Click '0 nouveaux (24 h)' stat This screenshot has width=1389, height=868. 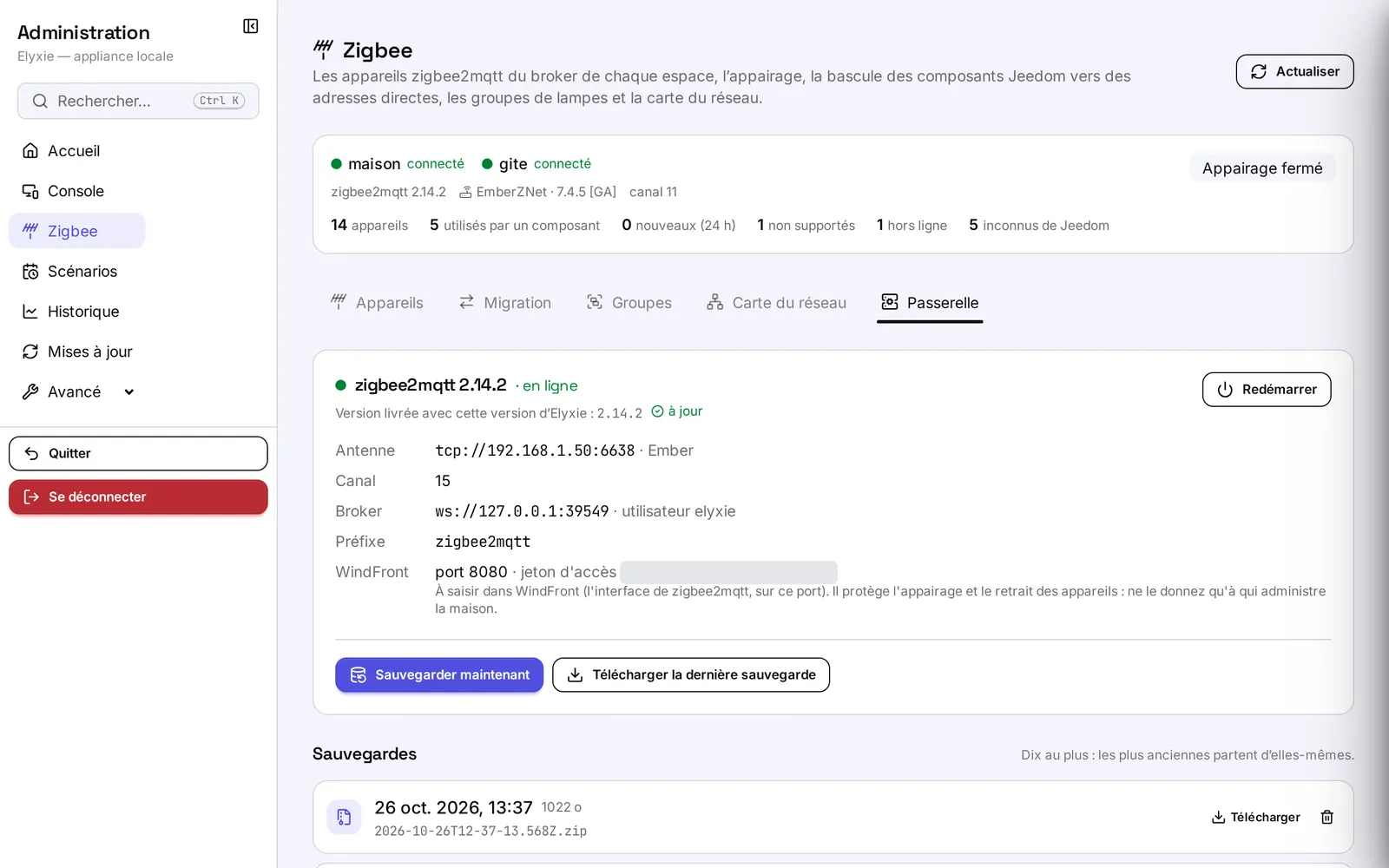coord(679,225)
